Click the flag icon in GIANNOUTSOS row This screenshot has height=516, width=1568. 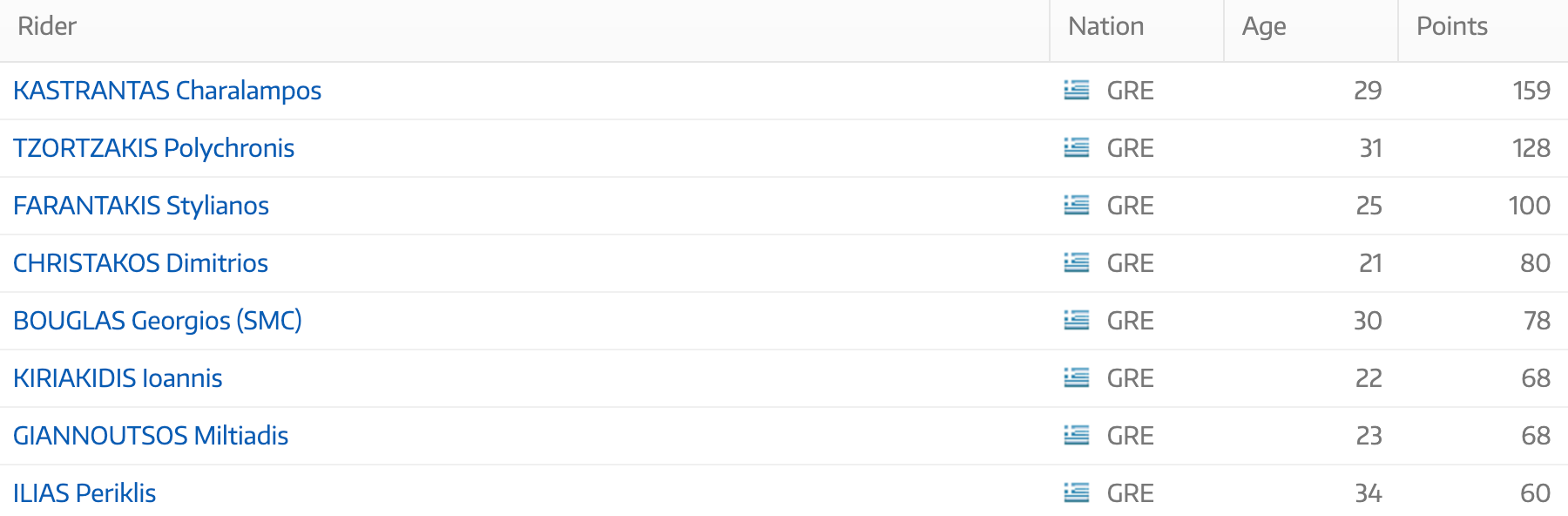[1077, 435]
